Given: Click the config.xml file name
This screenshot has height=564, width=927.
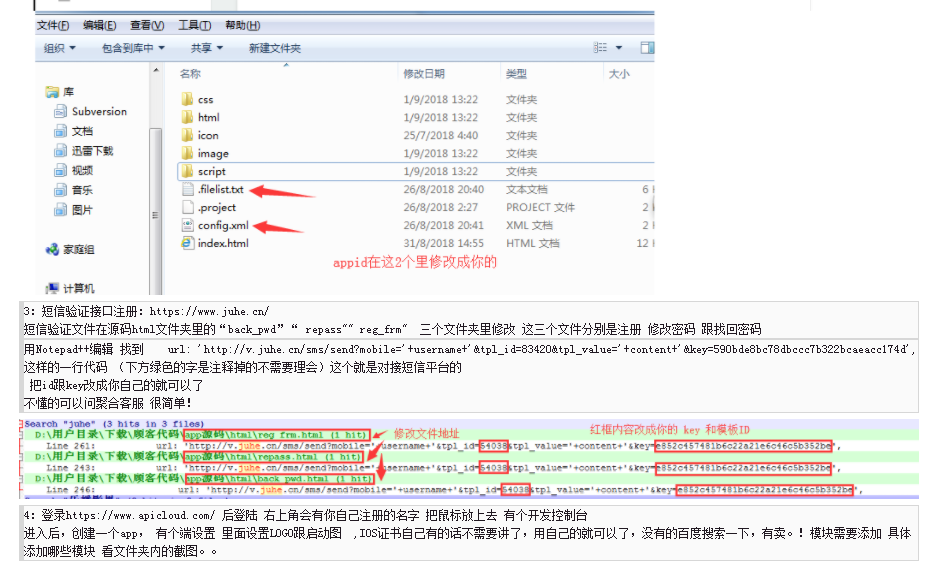Looking at the screenshot, I should pyautogui.click(x=223, y=225).
